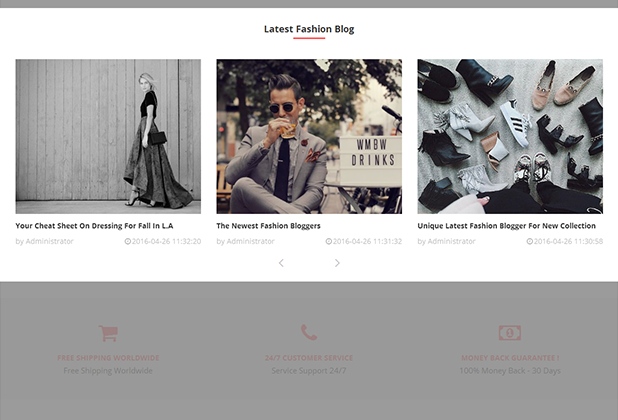Open 'The Newest Fashion Bloggers' article
The width and height of the screenshot is (618, 420).
click(270, 226)
